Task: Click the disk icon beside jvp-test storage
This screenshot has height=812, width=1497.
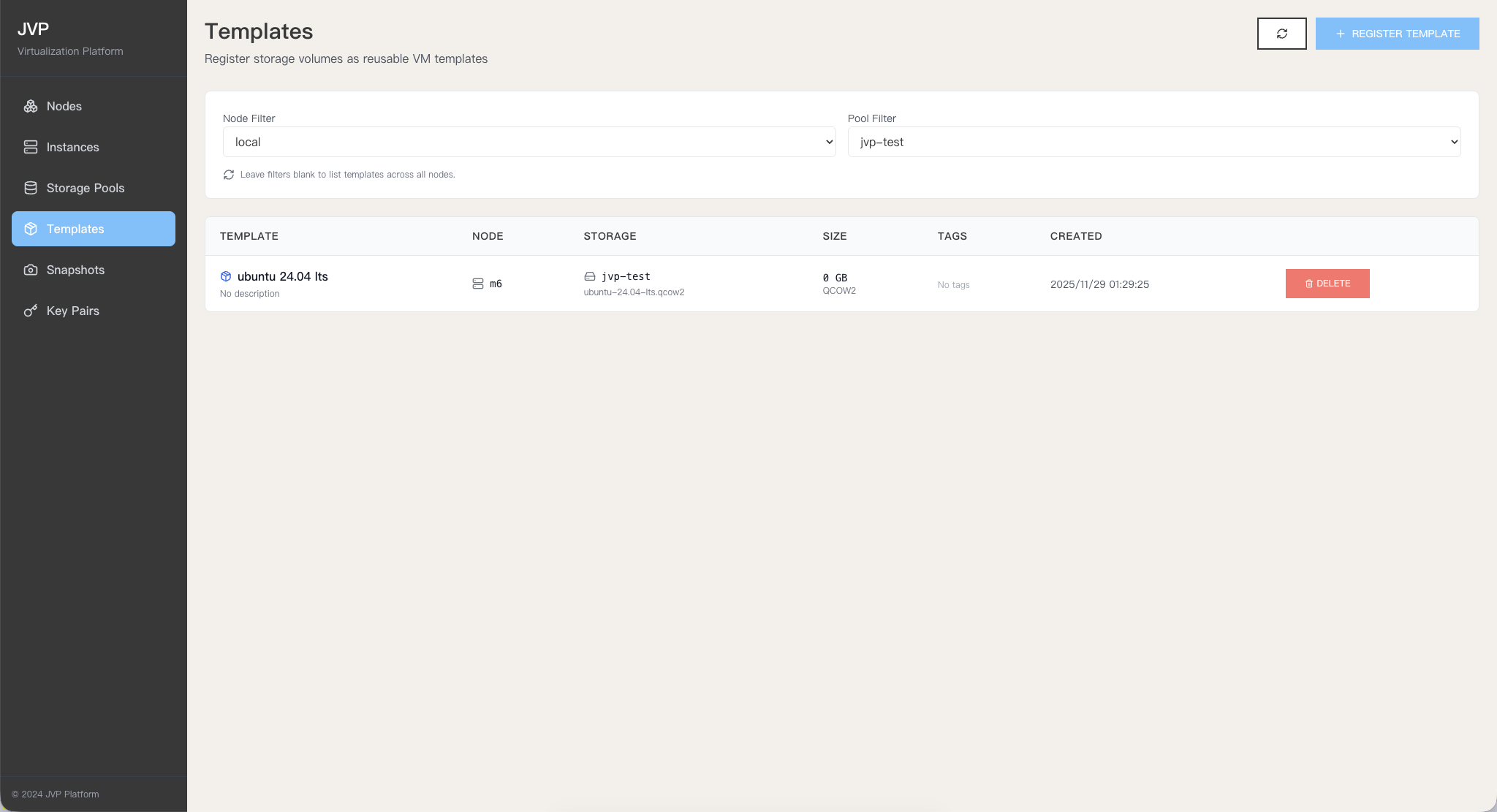Action: click(590, 276)
